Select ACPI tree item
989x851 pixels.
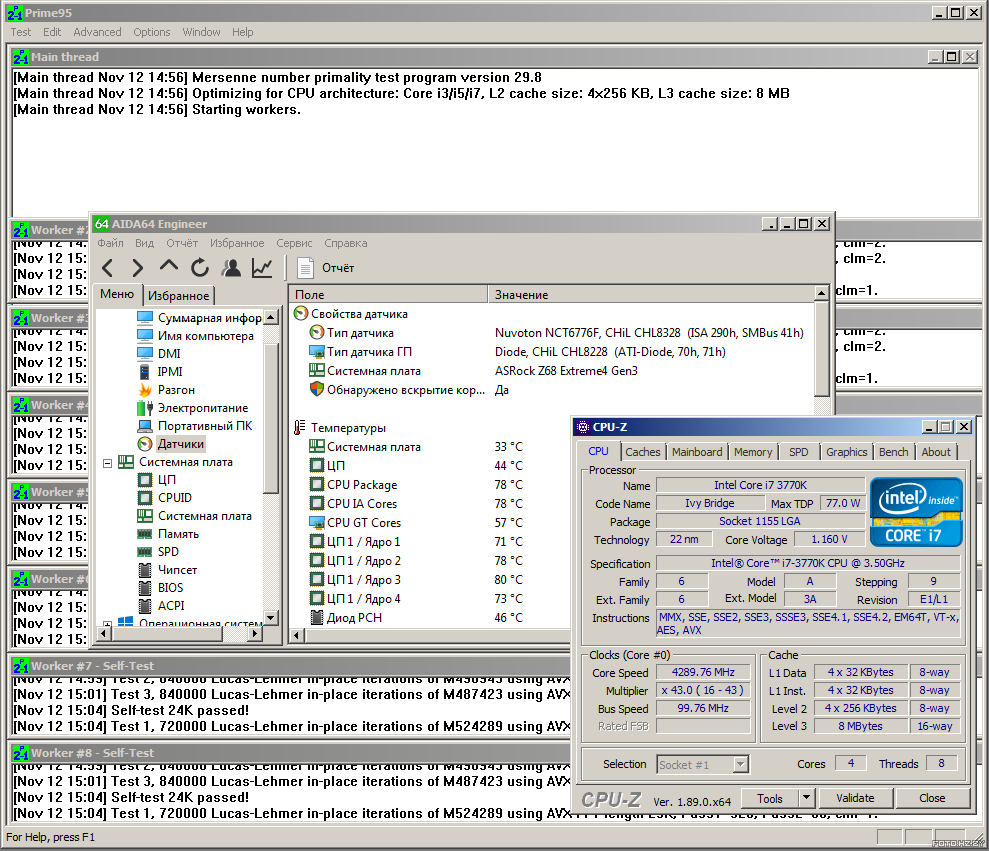pyautogui.click(x=161, y=606)
